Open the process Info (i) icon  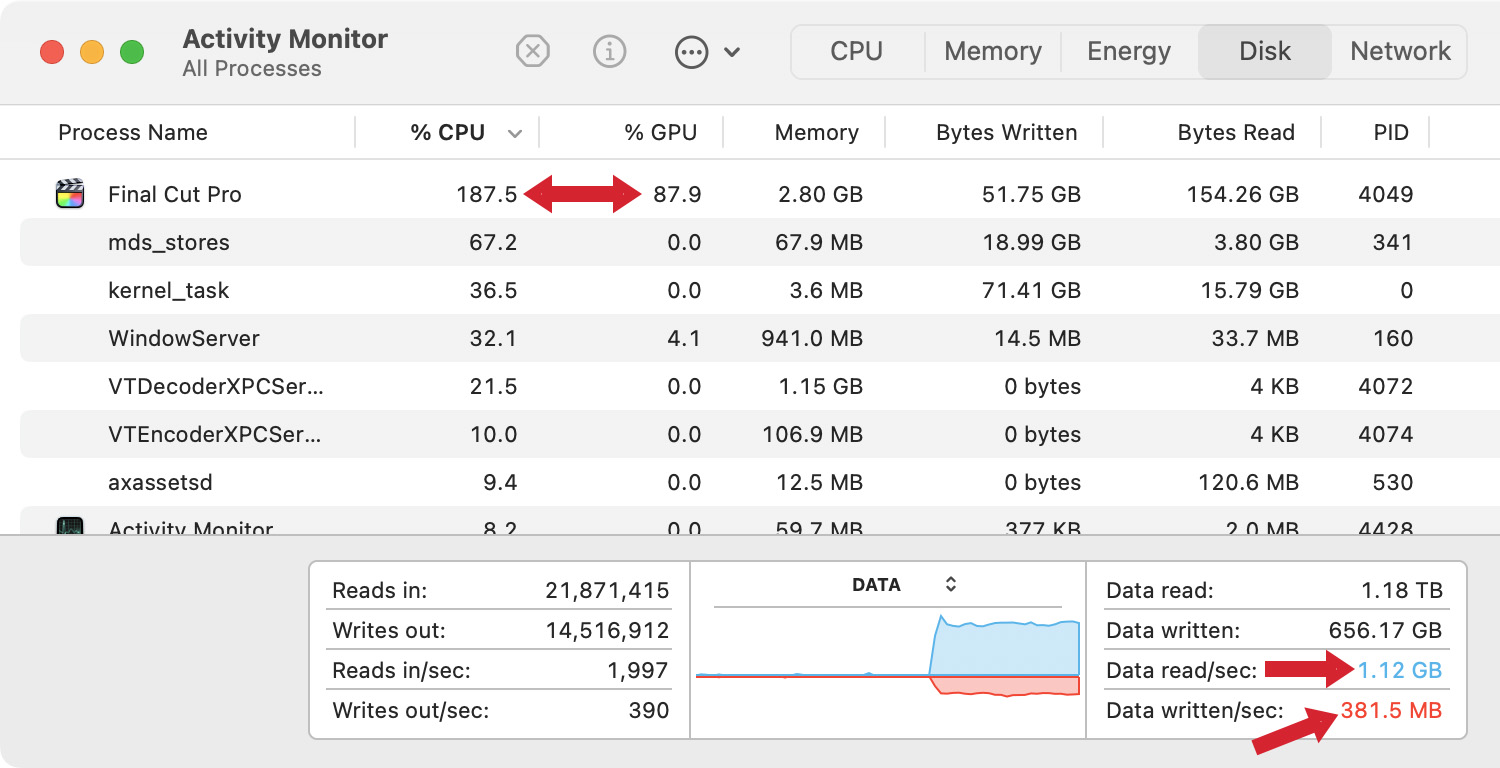(610, 51)
